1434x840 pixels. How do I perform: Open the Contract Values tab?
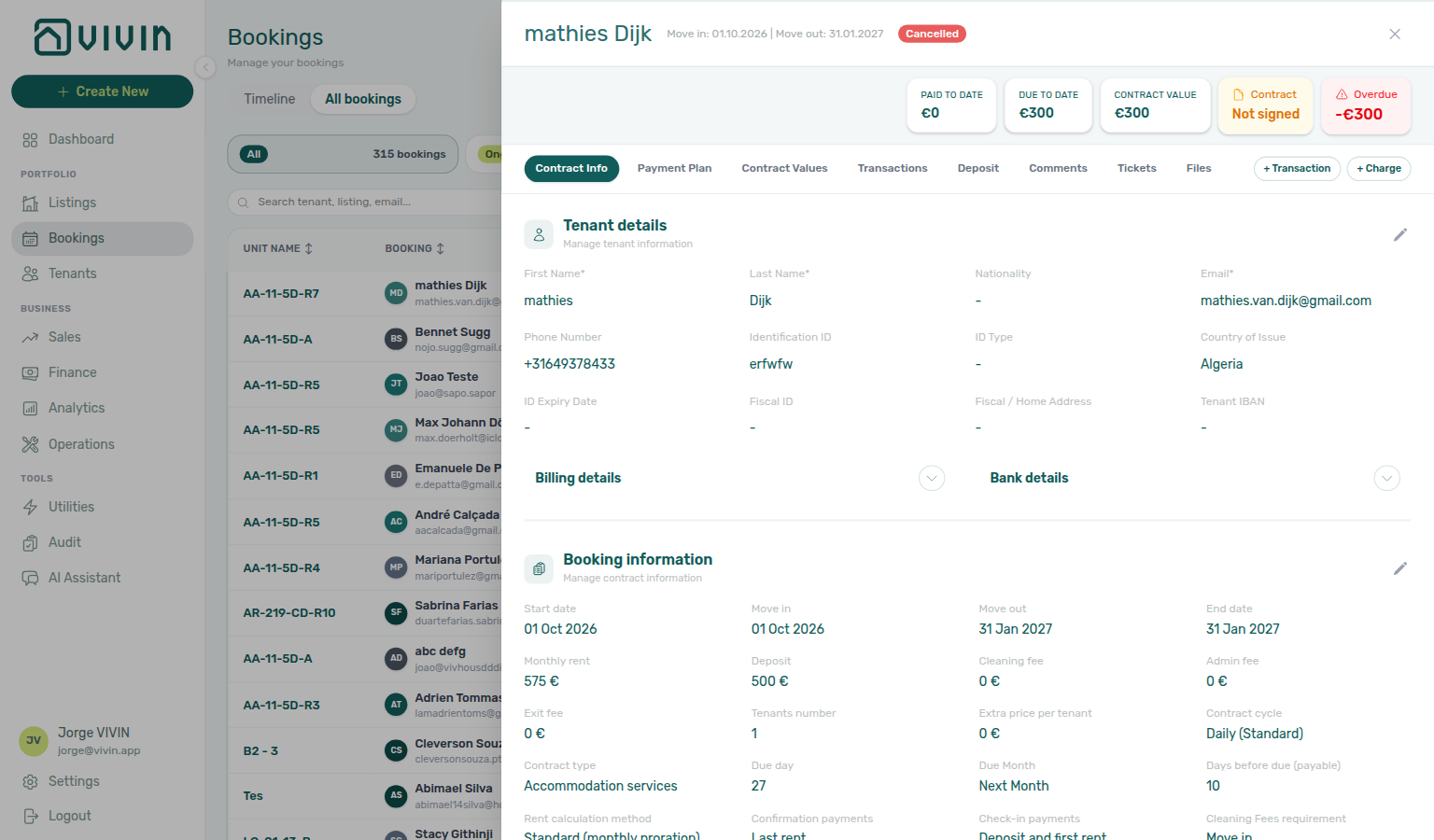pos(784,168)
